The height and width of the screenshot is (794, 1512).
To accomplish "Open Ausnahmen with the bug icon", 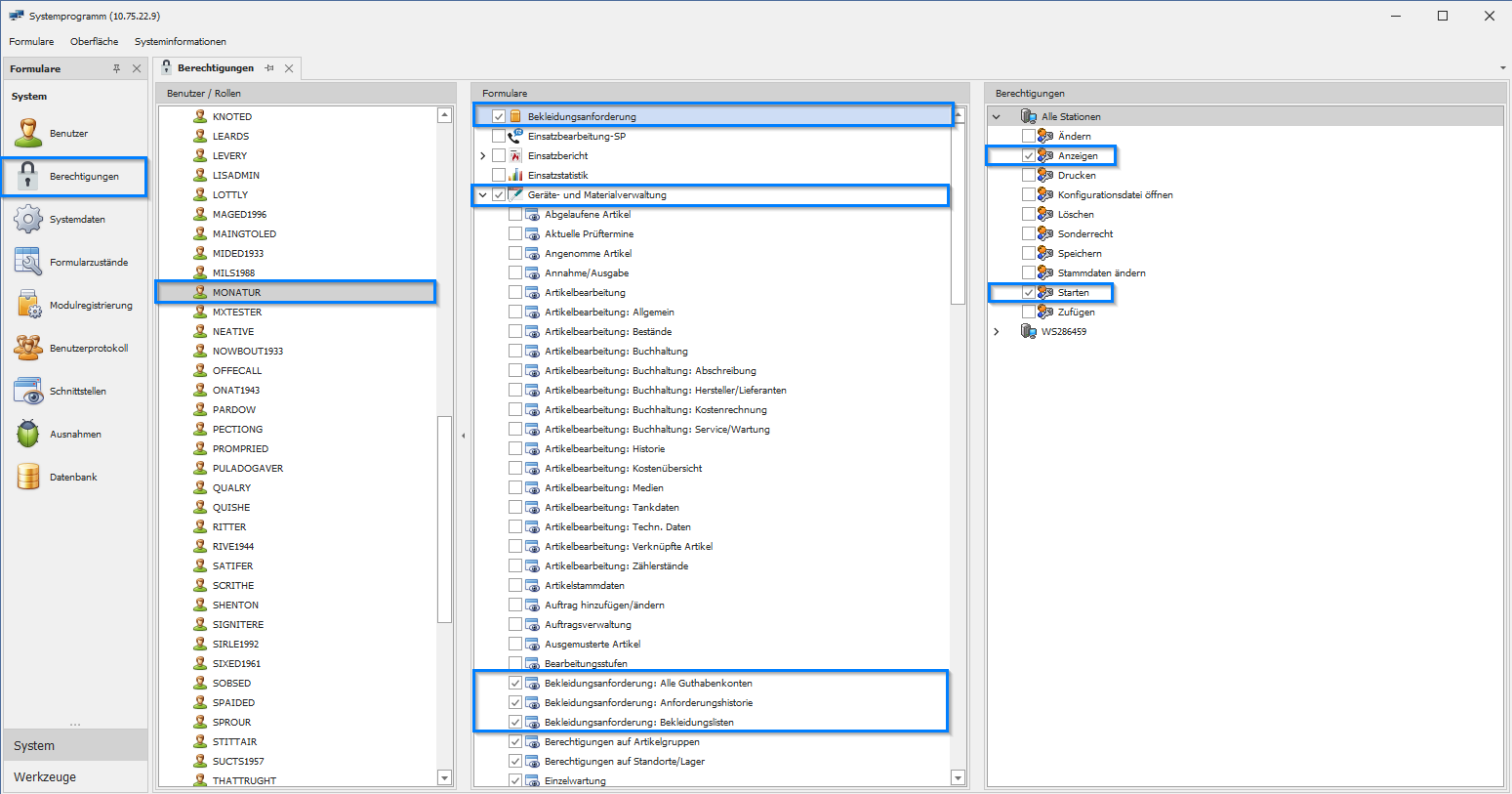I will [x=28, y=434].
